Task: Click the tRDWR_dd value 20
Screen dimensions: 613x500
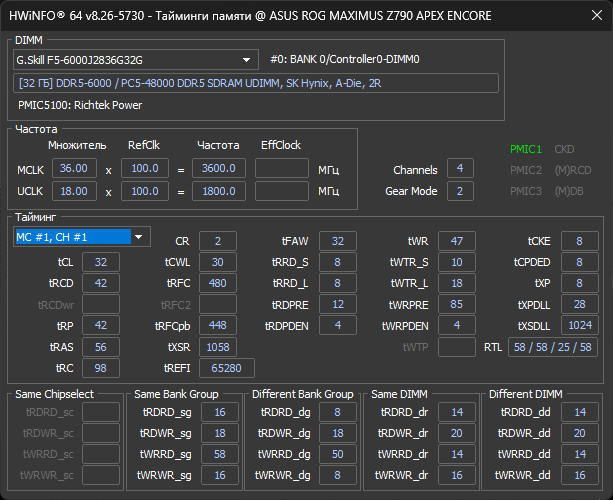Action: tap(580, 433)
